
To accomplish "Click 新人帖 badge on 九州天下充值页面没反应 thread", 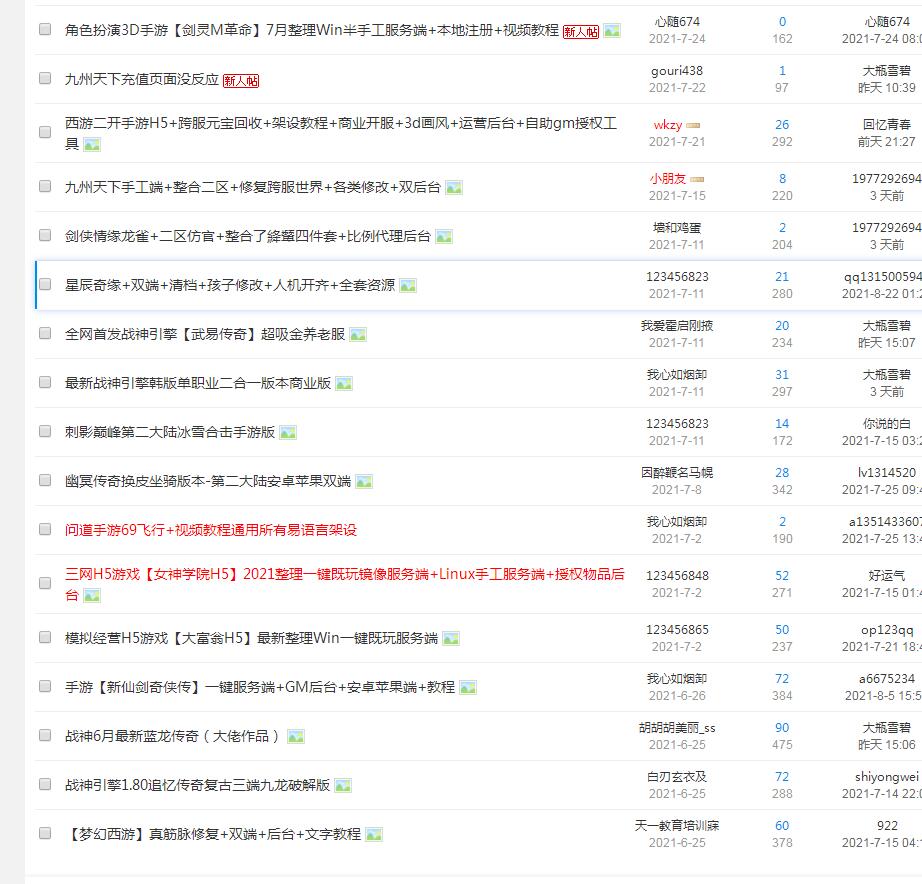I will [241, 81].
